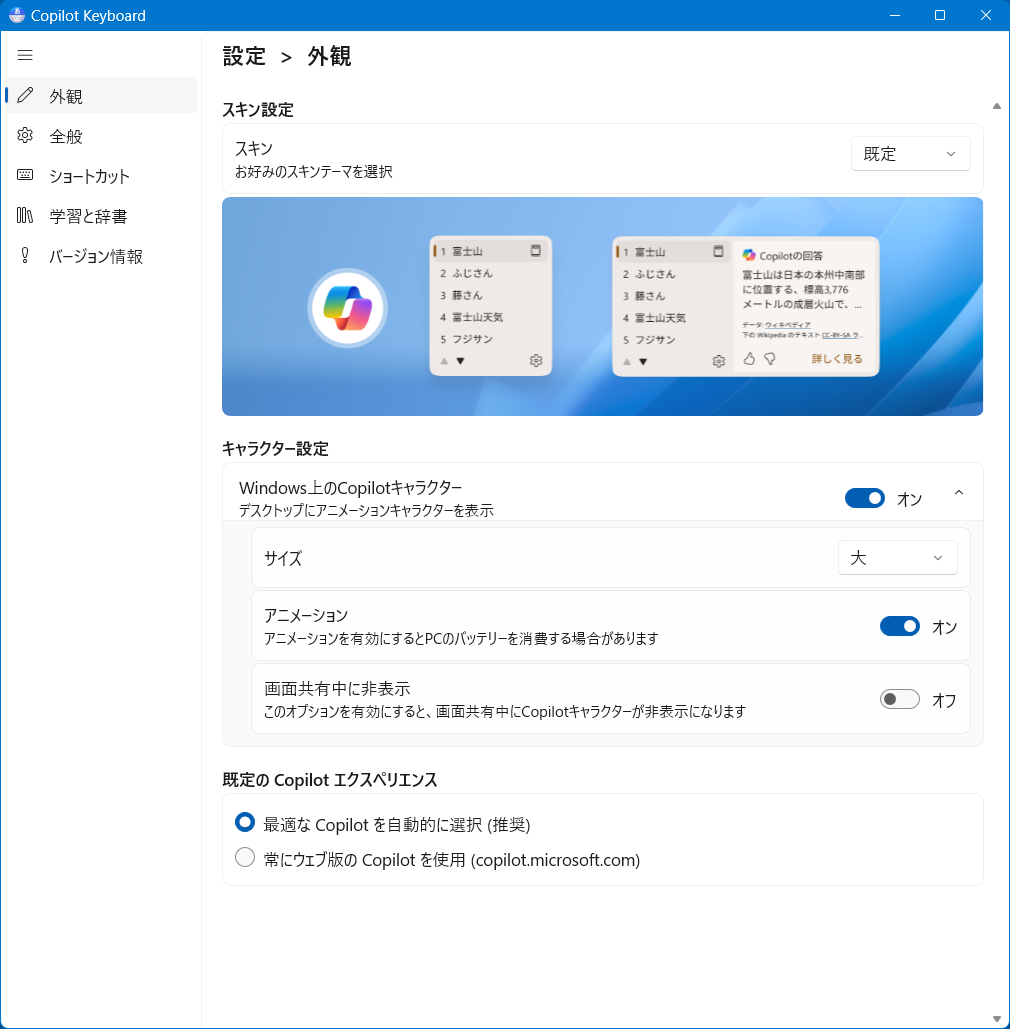Click small Copilot icon beside Copilotの回答
This screenshot has width=1010, height=1029.
(749, 255)
